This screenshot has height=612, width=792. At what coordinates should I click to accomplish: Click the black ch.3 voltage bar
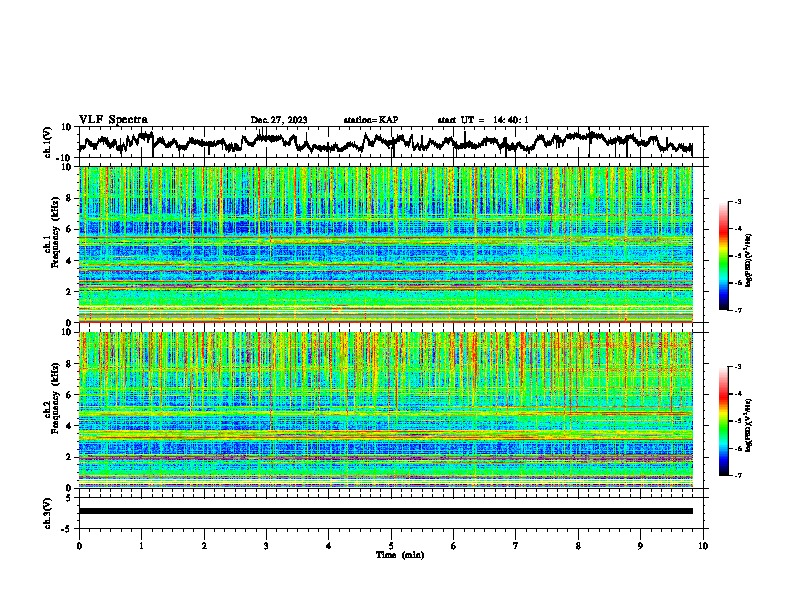pyautogui.click(x=385, y=511)
